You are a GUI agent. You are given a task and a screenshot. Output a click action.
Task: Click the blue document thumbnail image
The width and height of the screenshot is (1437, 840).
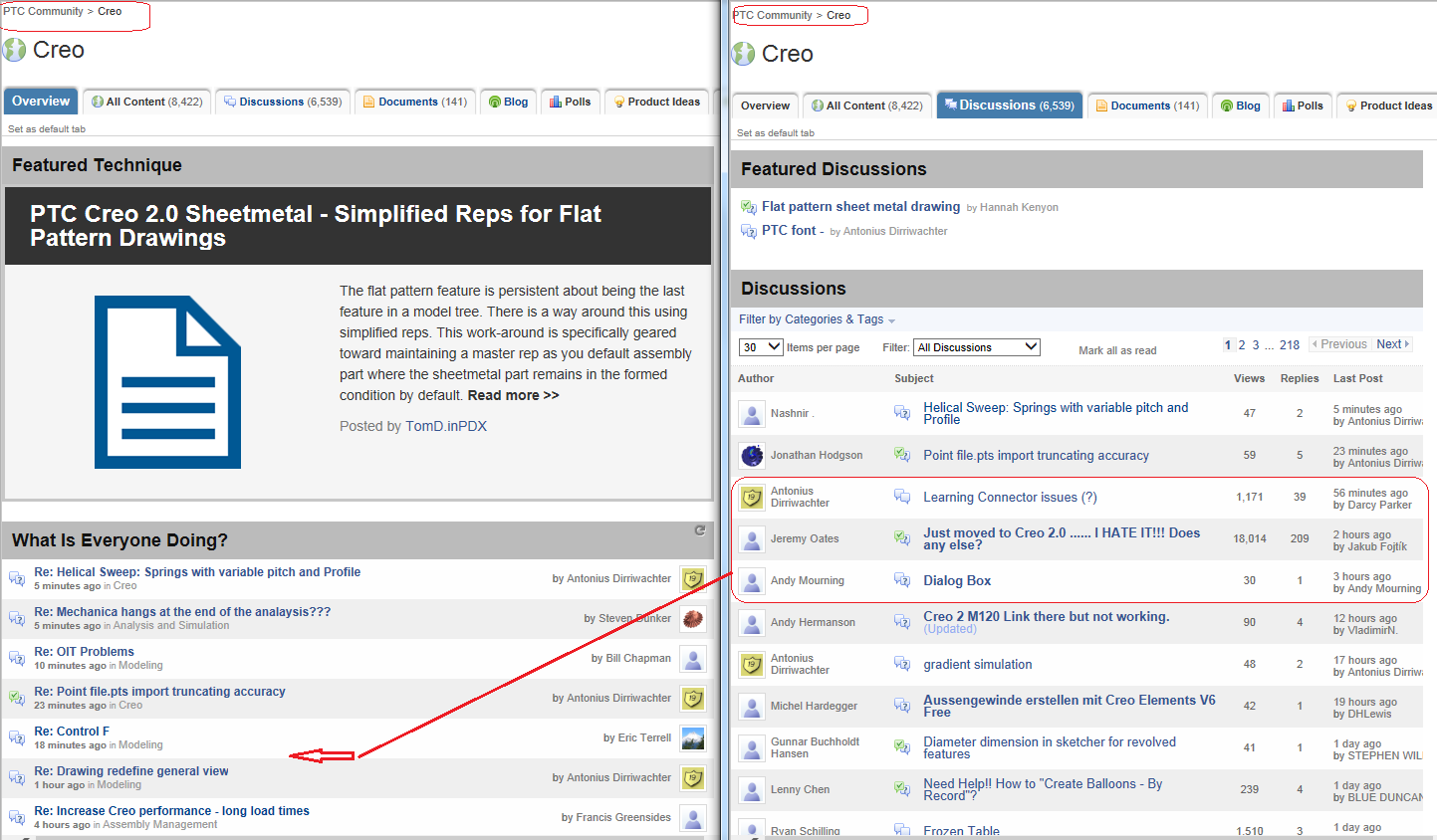167,382
